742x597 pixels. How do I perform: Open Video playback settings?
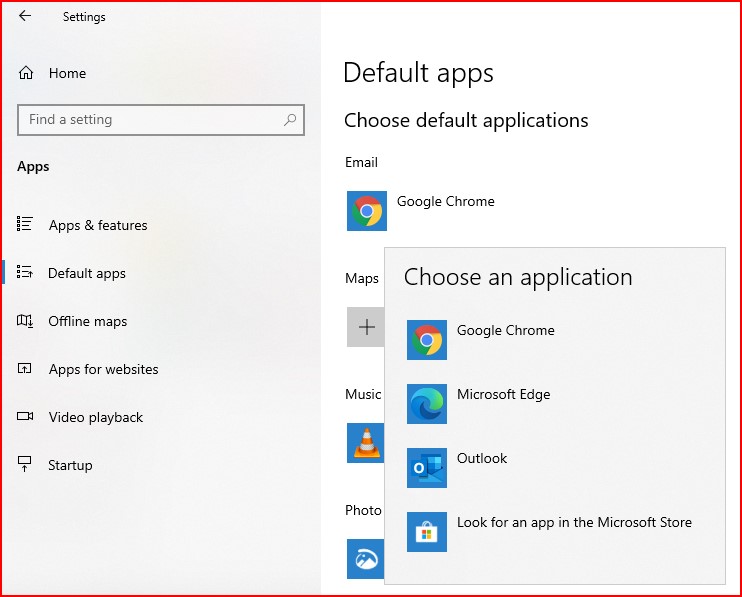click(x=96, y=417)
